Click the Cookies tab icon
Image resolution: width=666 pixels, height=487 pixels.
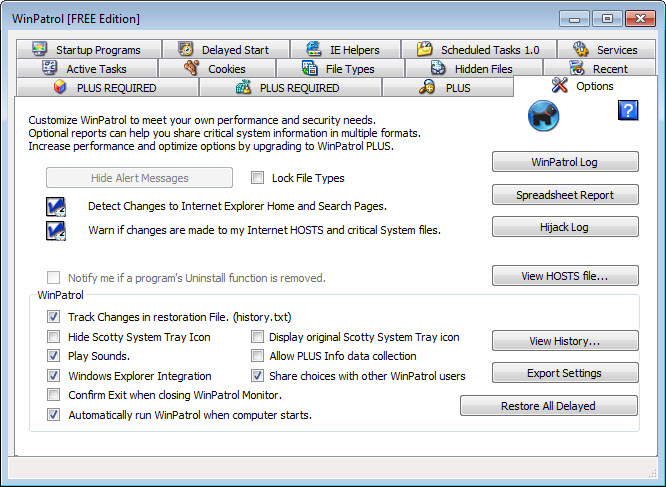pyautogui.click(x=192, y=69)
